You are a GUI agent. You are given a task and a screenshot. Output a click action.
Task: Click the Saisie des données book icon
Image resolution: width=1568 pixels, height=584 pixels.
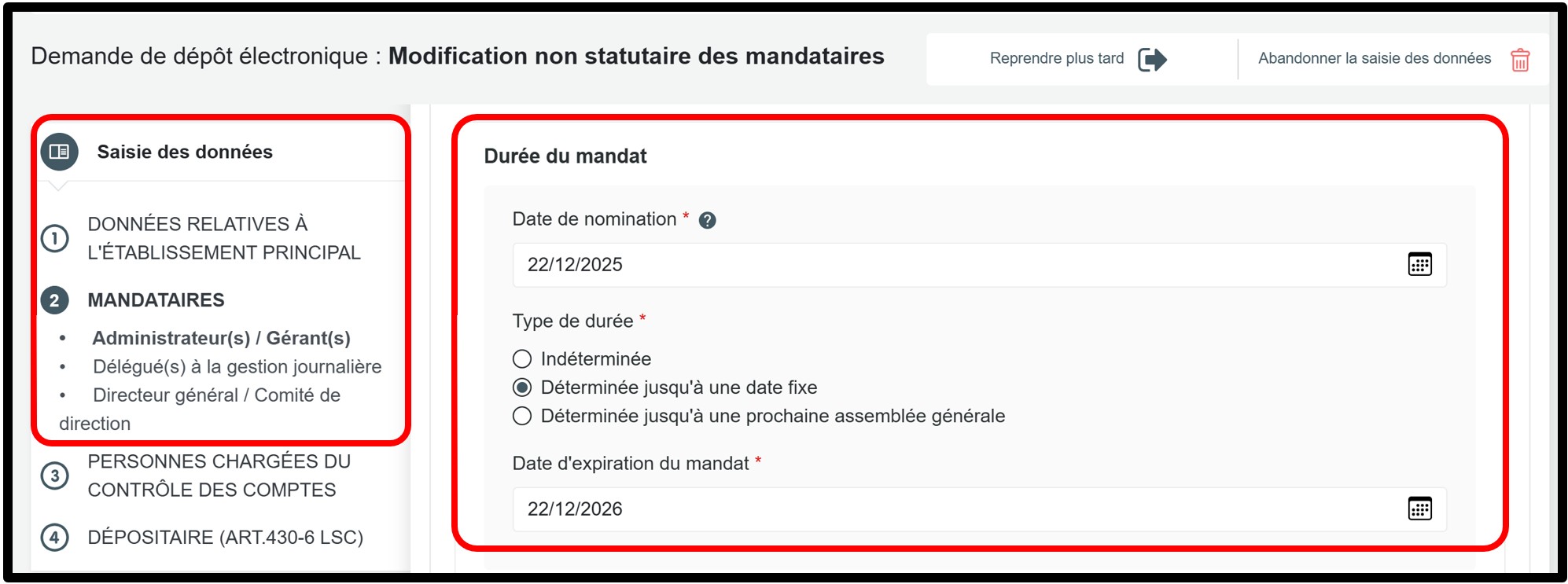[60, 152]
